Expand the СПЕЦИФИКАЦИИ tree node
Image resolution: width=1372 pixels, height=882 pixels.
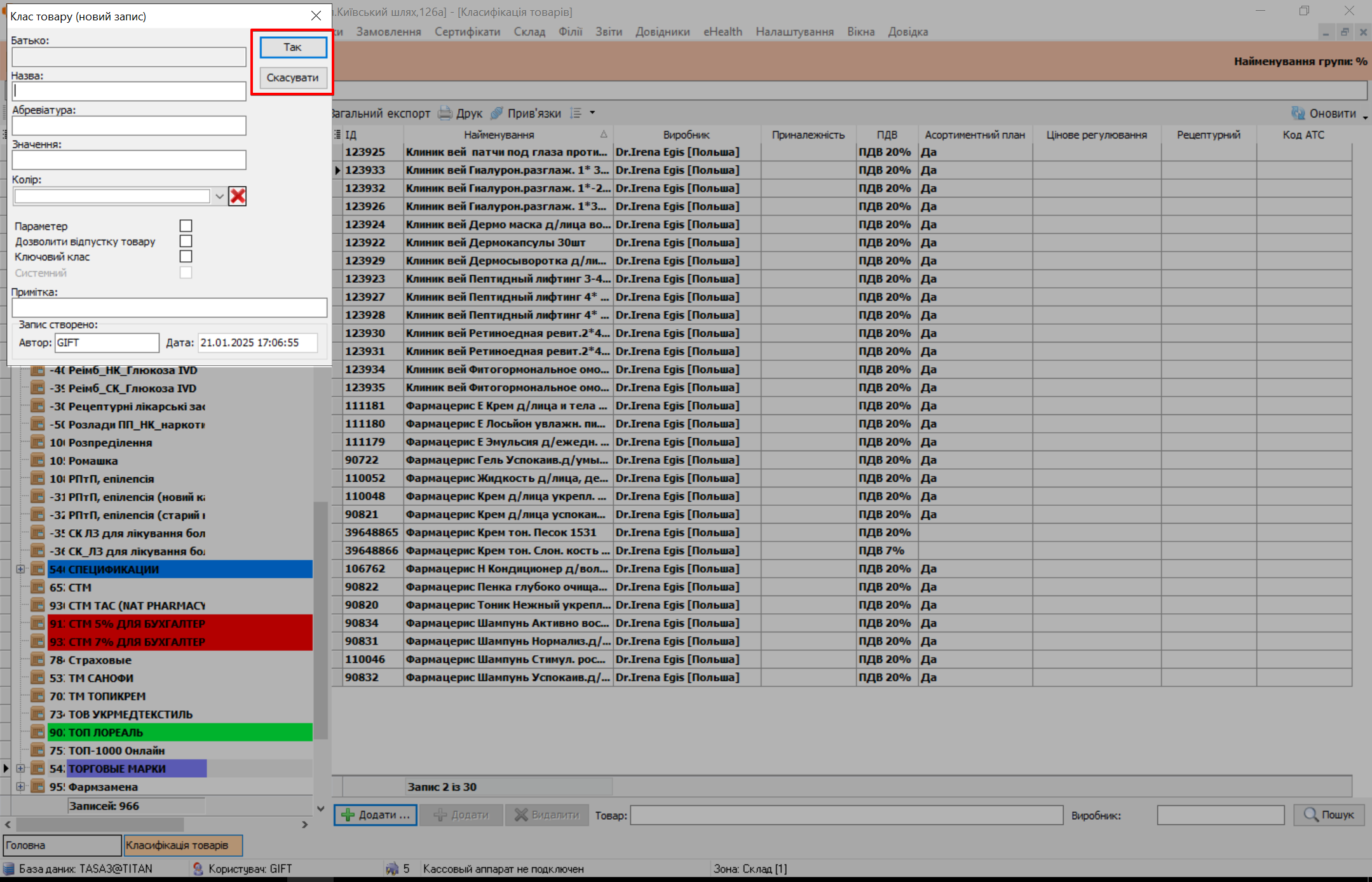pos(20,569)
